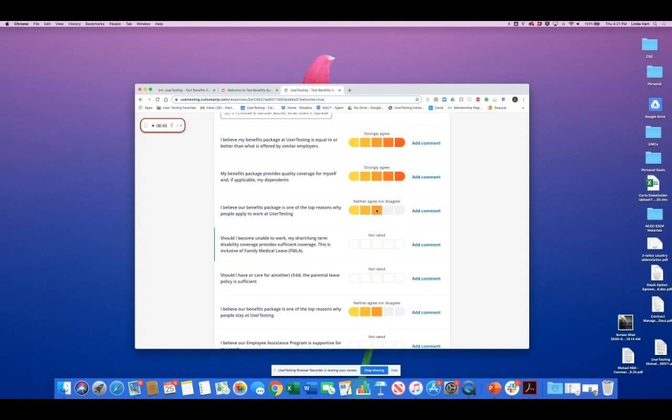Add comment on similar employers statement
This screenshot has width=672, height=420.
click(x=426, y=143)
